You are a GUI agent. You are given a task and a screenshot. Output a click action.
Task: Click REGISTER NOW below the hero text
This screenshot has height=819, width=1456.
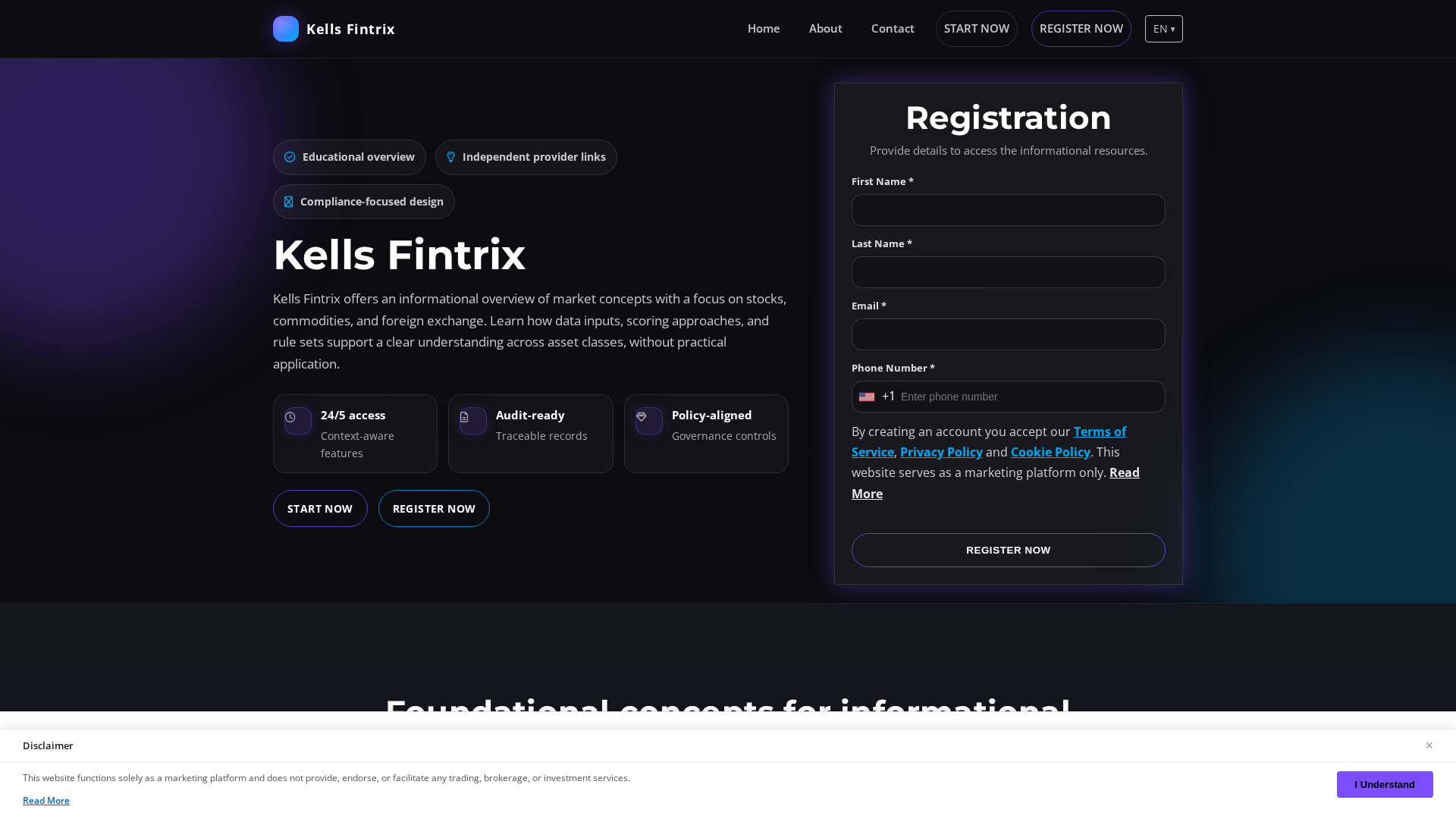point(434,508)
